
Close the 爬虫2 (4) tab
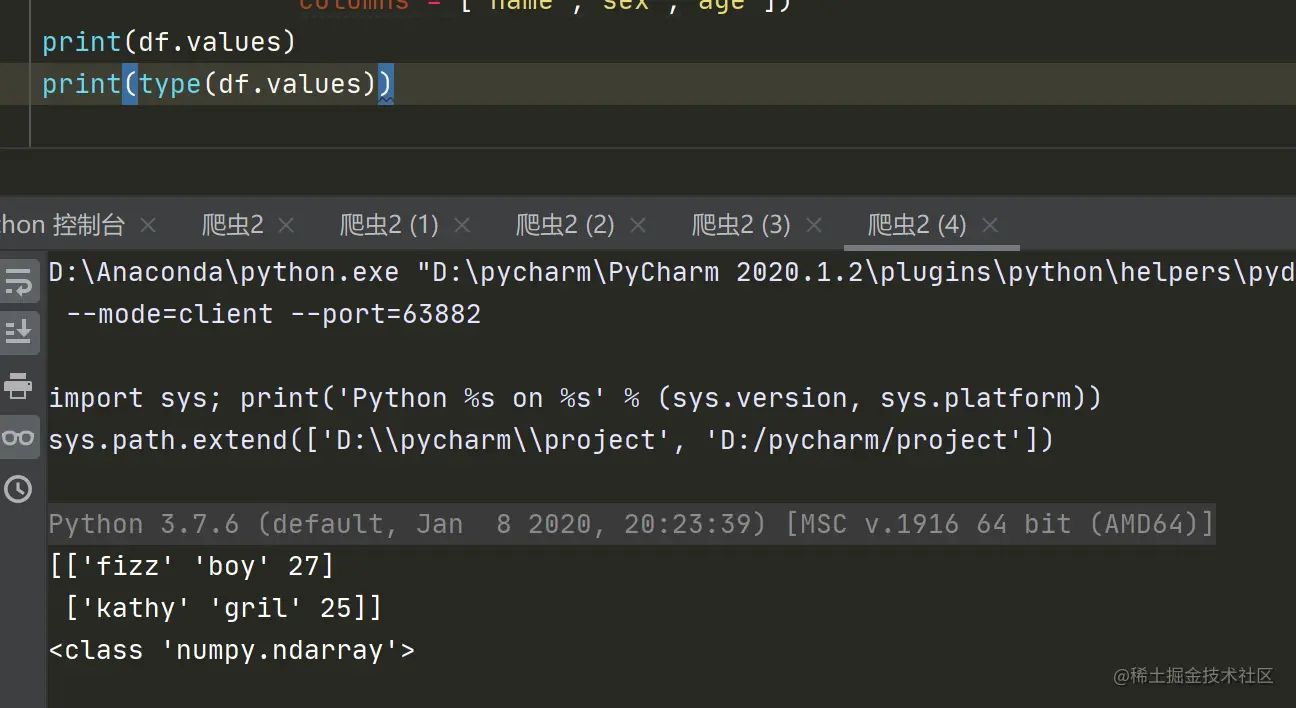point(990,225)
